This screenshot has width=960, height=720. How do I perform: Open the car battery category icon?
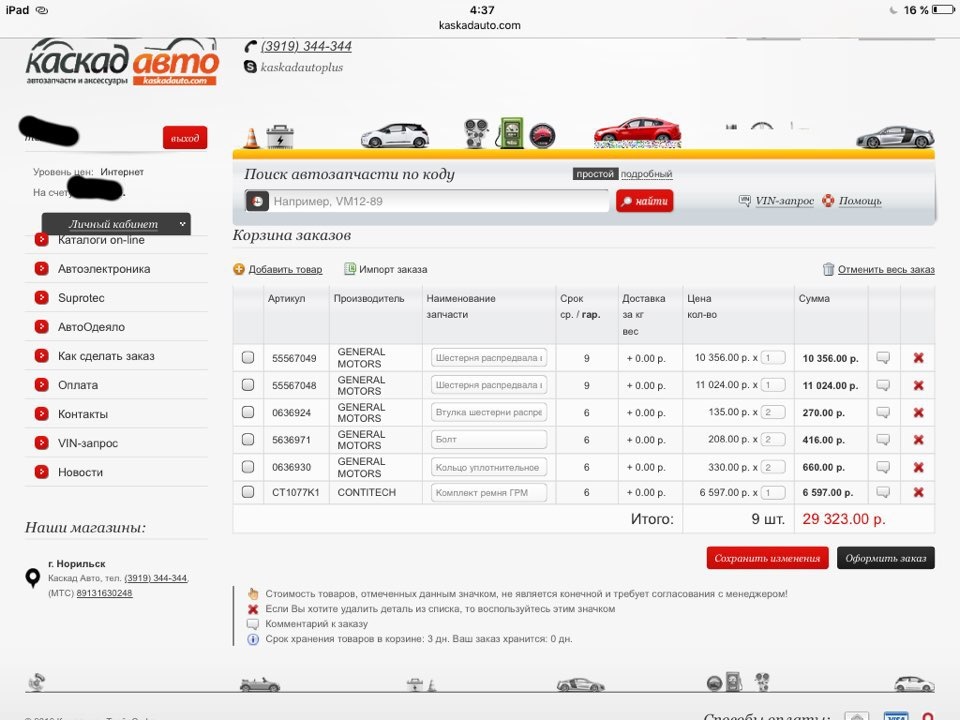coord(280,137)
